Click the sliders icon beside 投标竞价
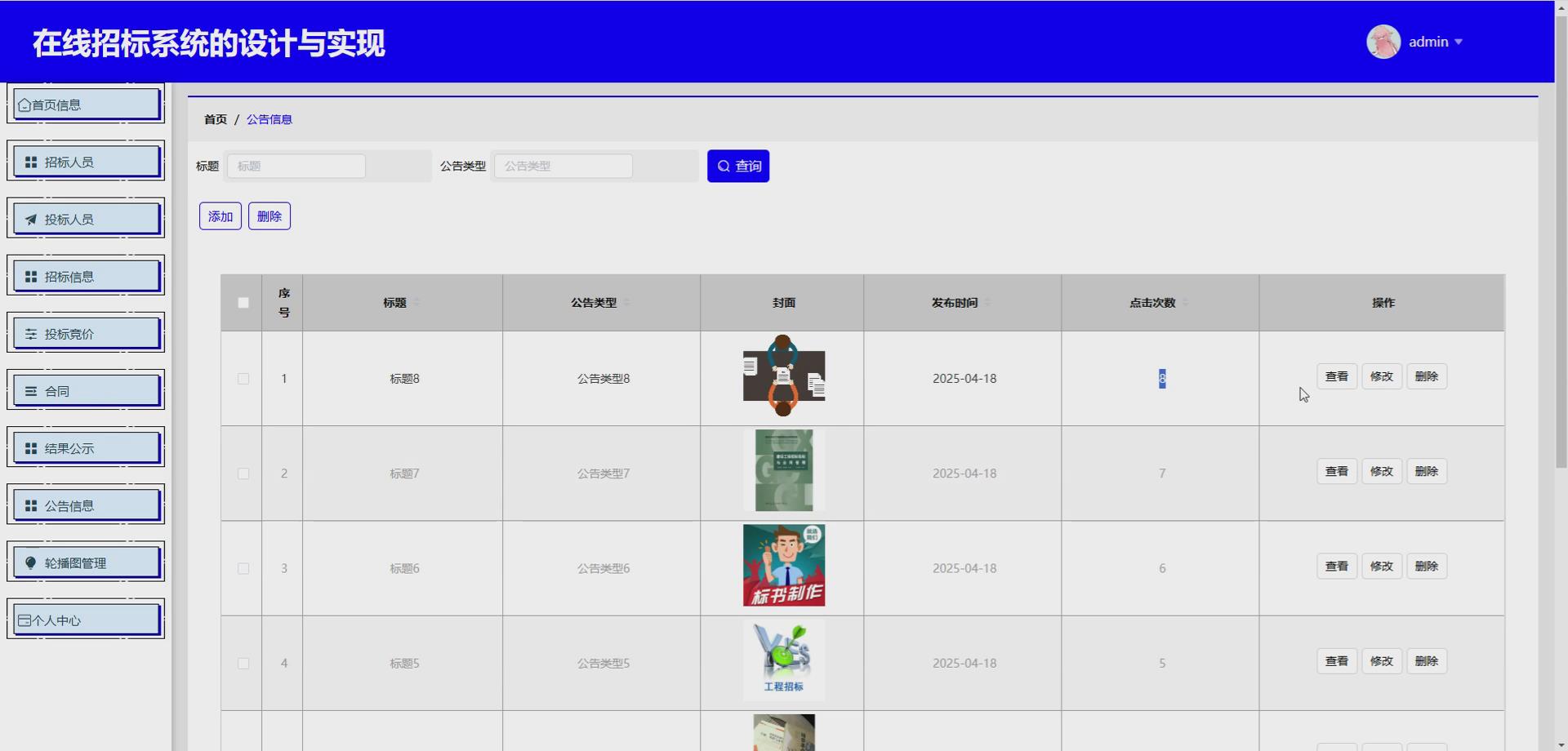1568x751 pixels. [30, 333]
